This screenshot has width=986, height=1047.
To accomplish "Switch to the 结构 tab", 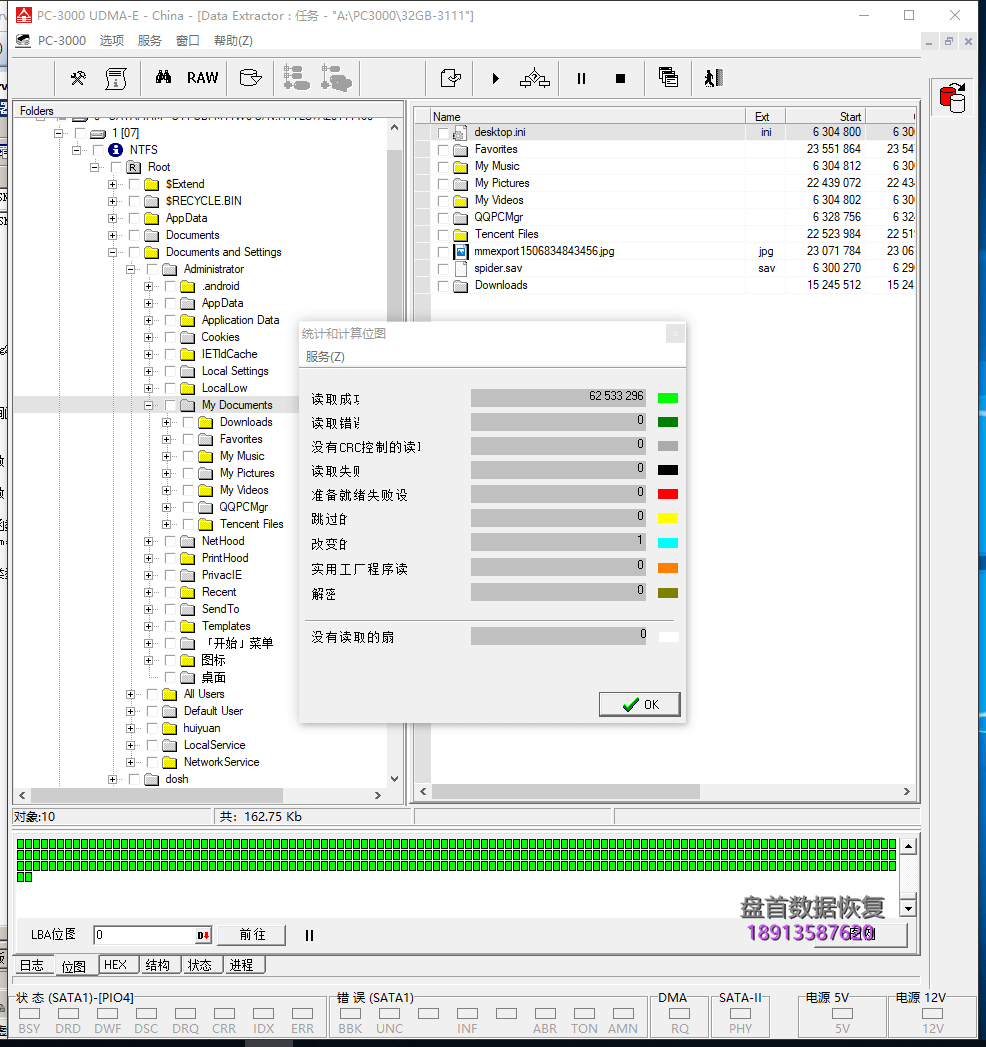I will (x=158, y=965).
